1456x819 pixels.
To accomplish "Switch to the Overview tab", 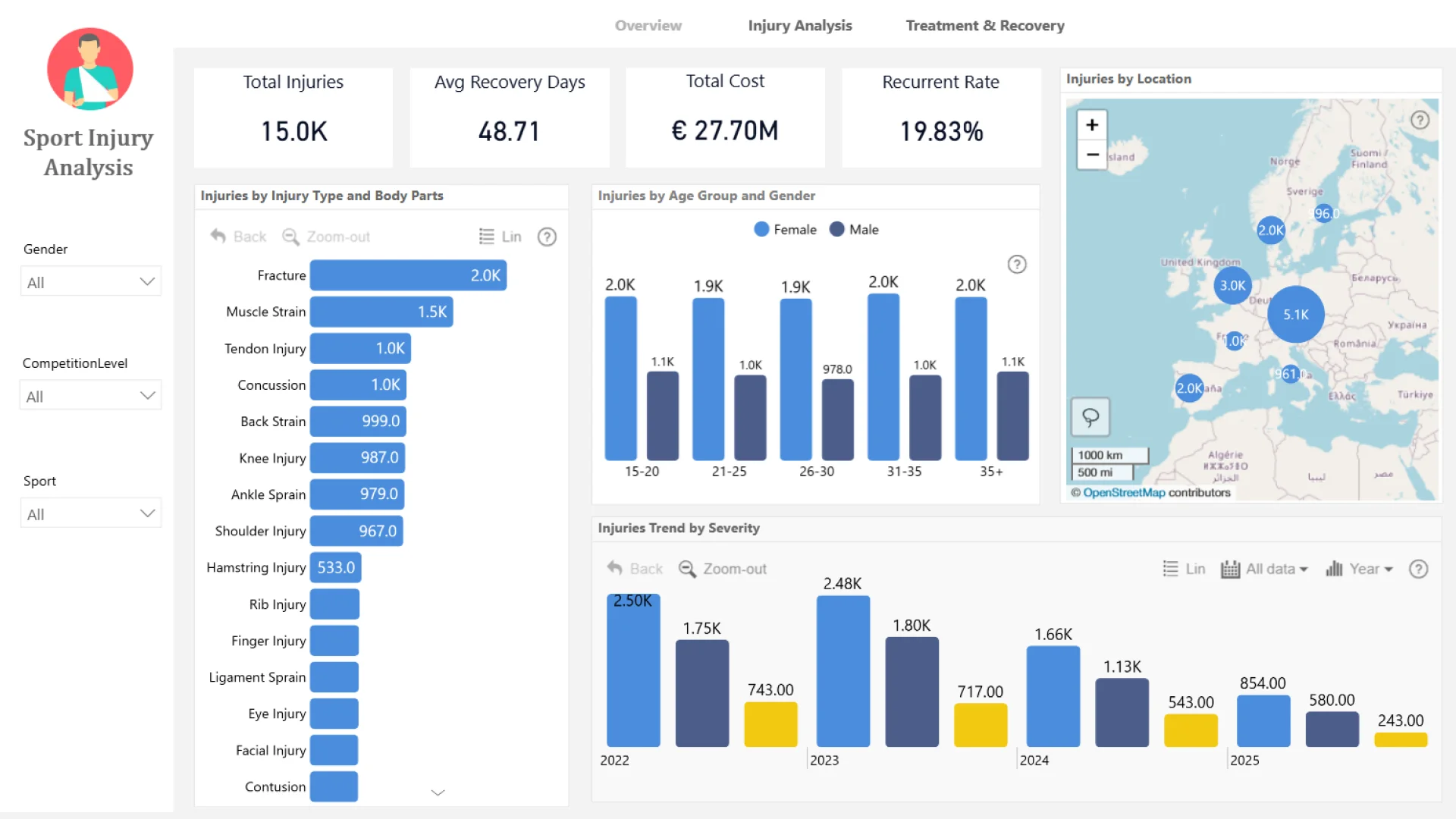I will click(x=648, y=26).
